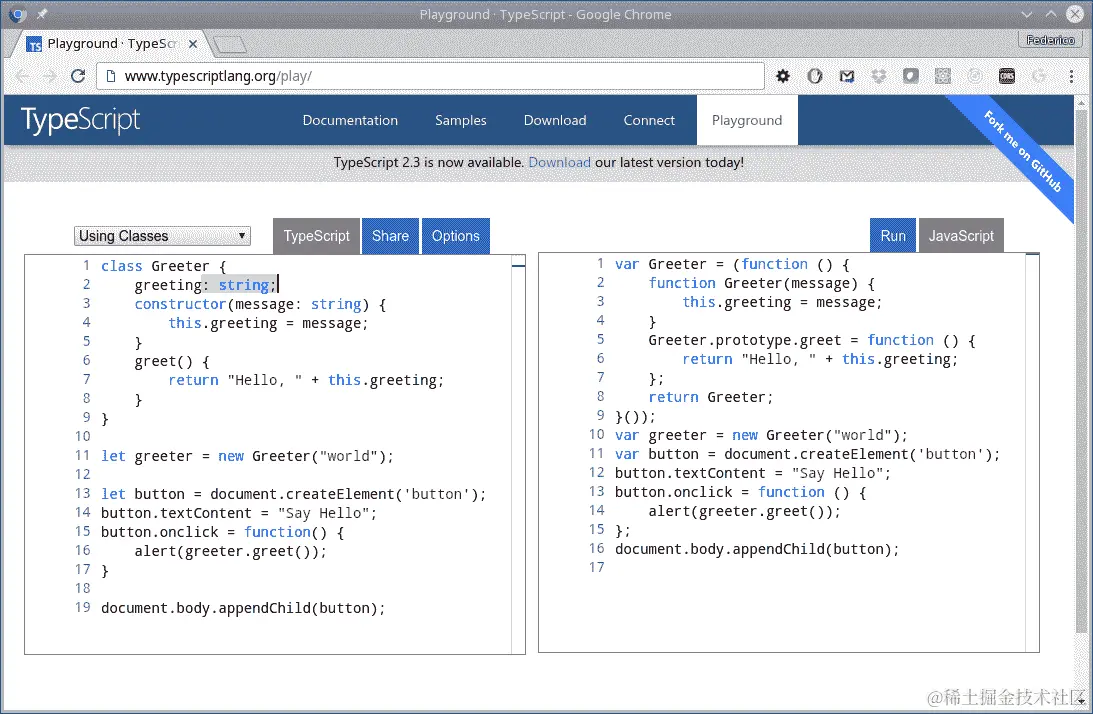Click 'return Greeter;' in JavaScript output
1093x714 pixels.
710,397
